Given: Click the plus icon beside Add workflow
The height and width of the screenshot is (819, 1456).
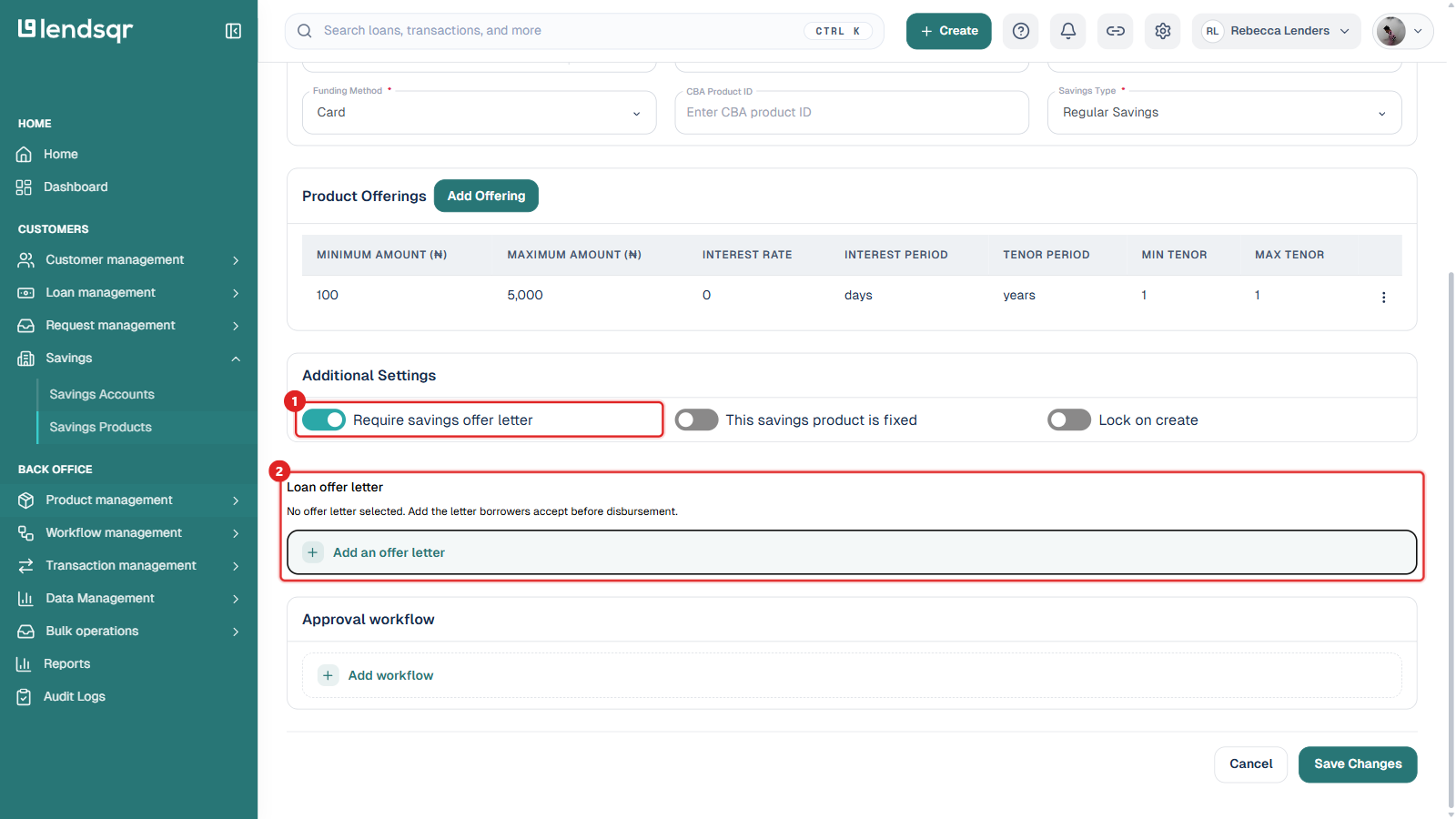Looking at the screenshot, I should [x=328, y=675].
